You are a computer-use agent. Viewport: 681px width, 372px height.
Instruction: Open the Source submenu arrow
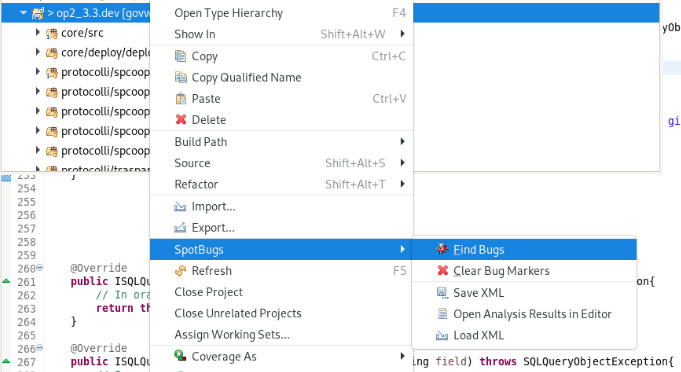(403, 163)
